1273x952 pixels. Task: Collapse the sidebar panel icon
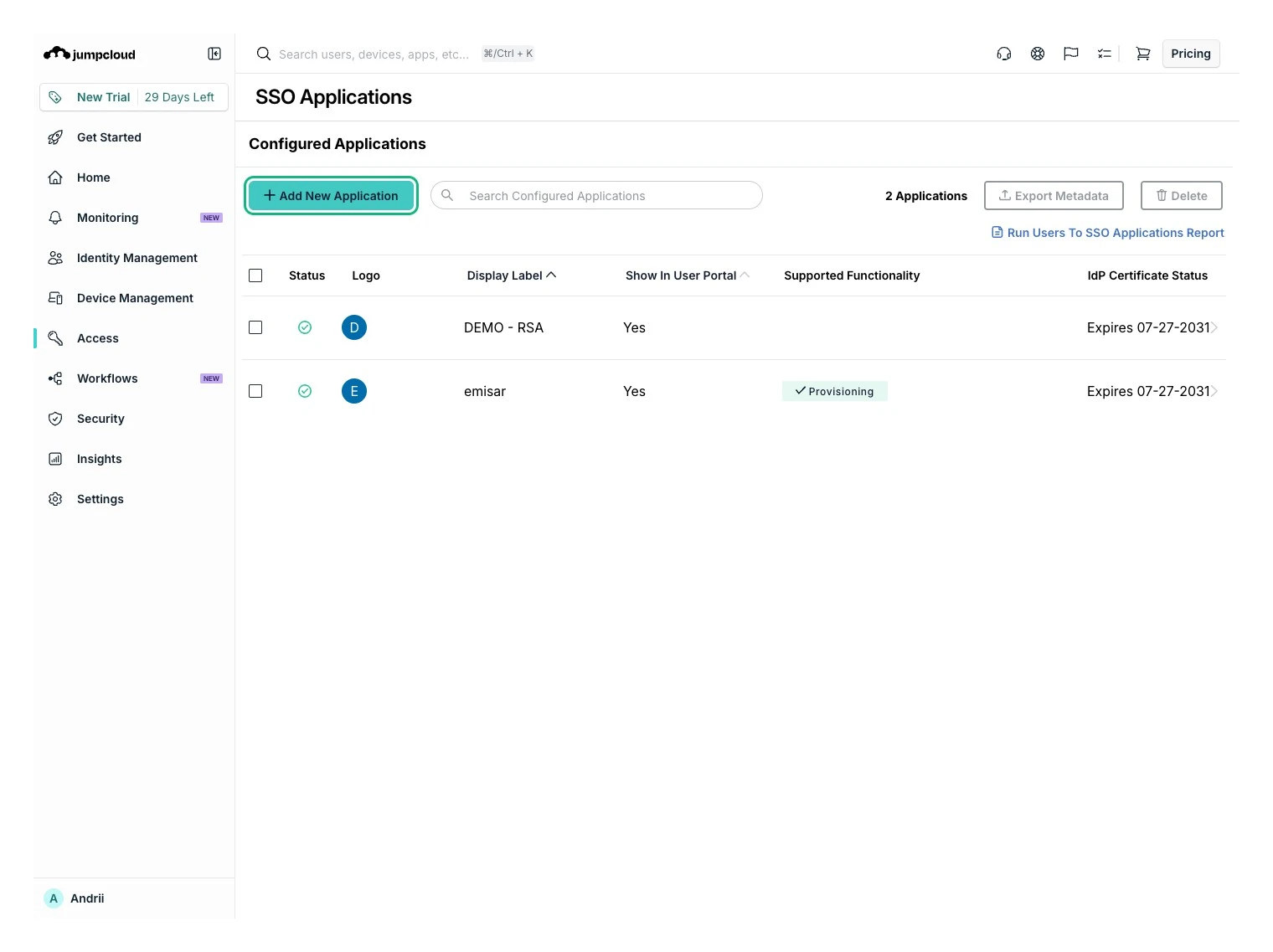(214, 54)
